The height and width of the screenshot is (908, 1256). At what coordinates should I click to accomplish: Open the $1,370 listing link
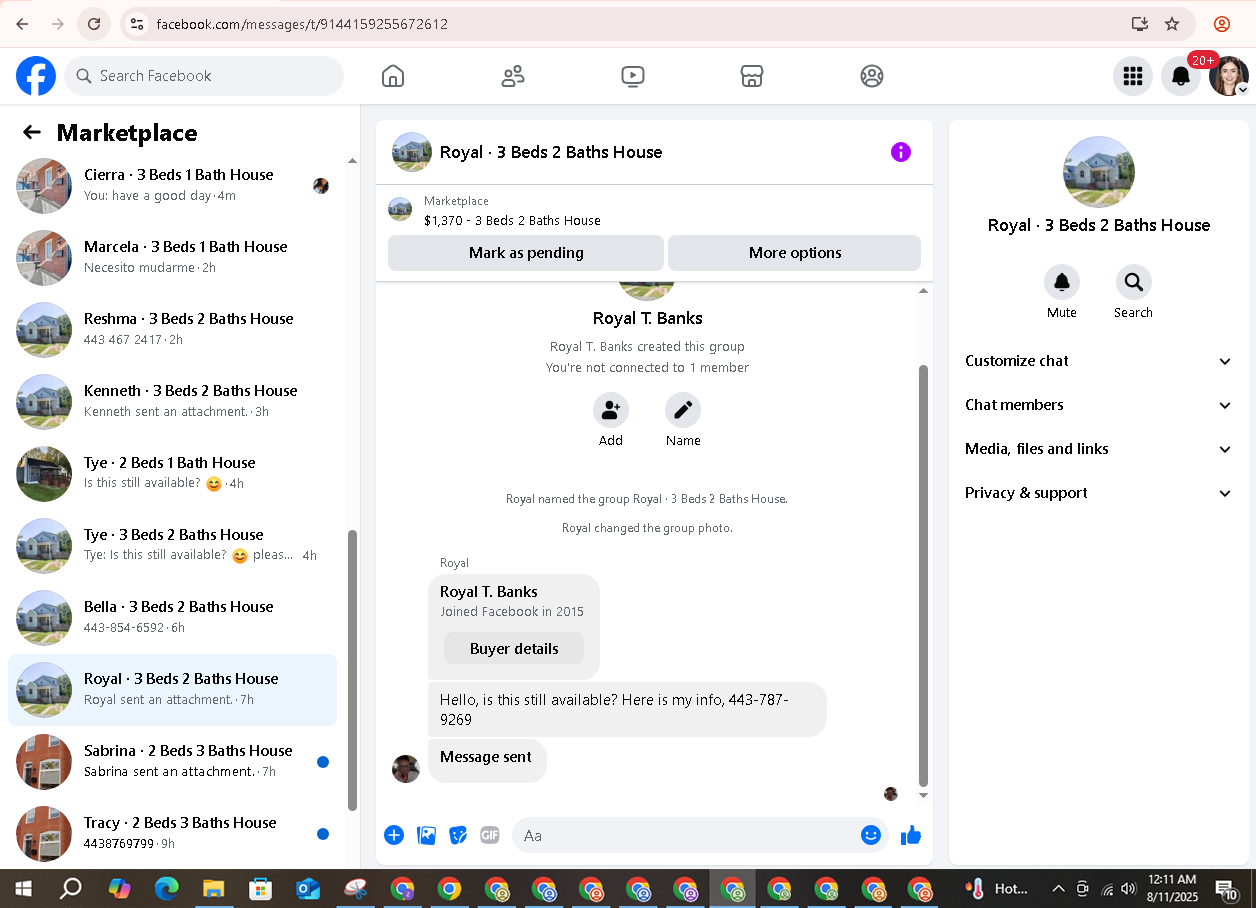point(512,220)
